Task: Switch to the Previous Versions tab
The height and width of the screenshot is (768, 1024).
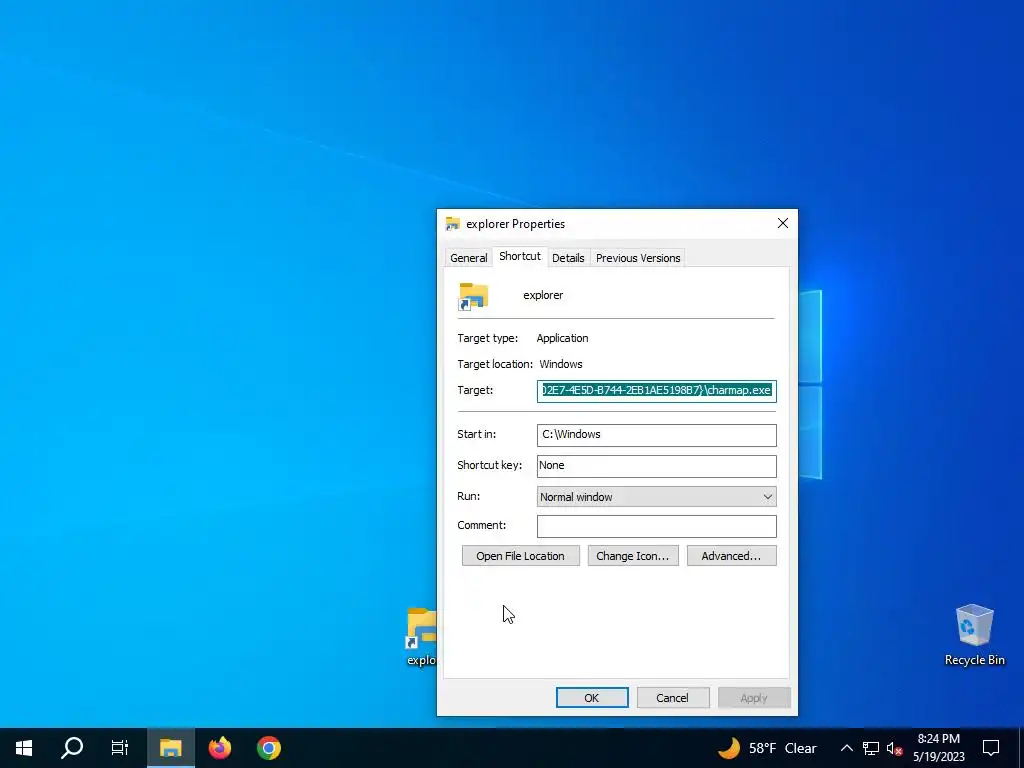Action: [638, 258]
